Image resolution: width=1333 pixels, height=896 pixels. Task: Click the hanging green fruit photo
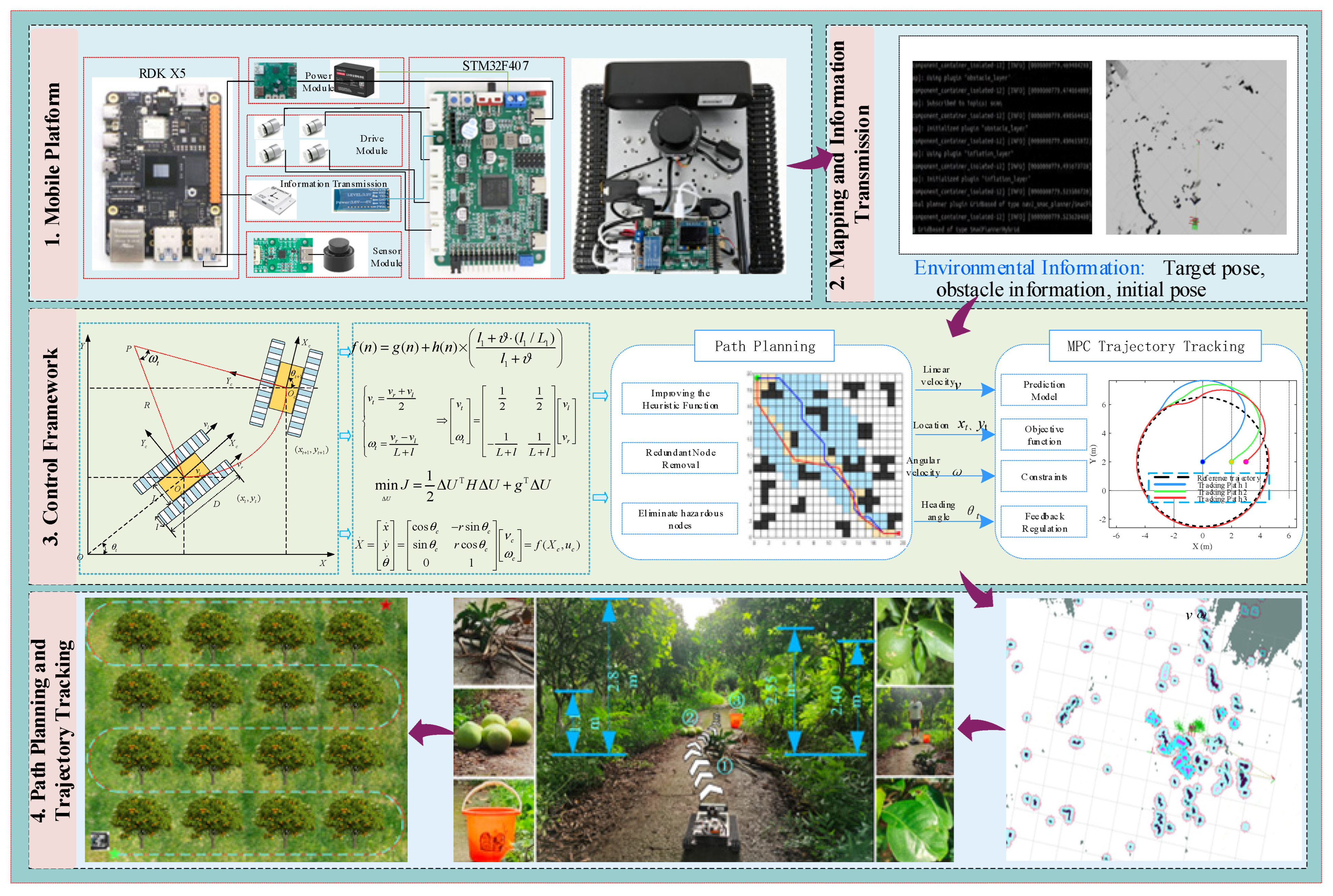[x=915, y=641]
